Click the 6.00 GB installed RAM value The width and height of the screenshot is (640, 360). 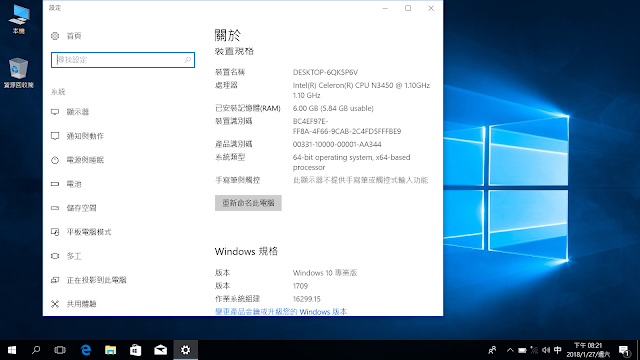click(x=333, y=108)
